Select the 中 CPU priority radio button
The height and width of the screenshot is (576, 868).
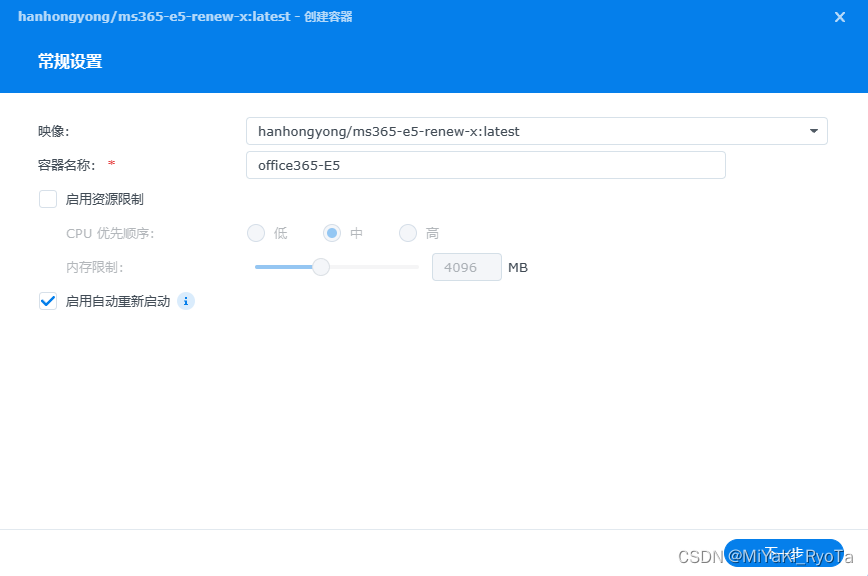332,233
